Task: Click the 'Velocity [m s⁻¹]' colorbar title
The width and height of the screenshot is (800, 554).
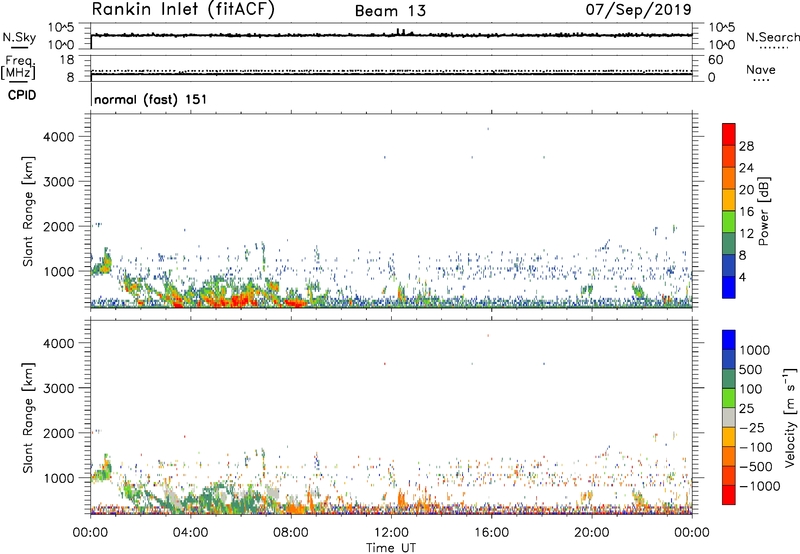Action: pyautogui.click(x=790, y=417)
